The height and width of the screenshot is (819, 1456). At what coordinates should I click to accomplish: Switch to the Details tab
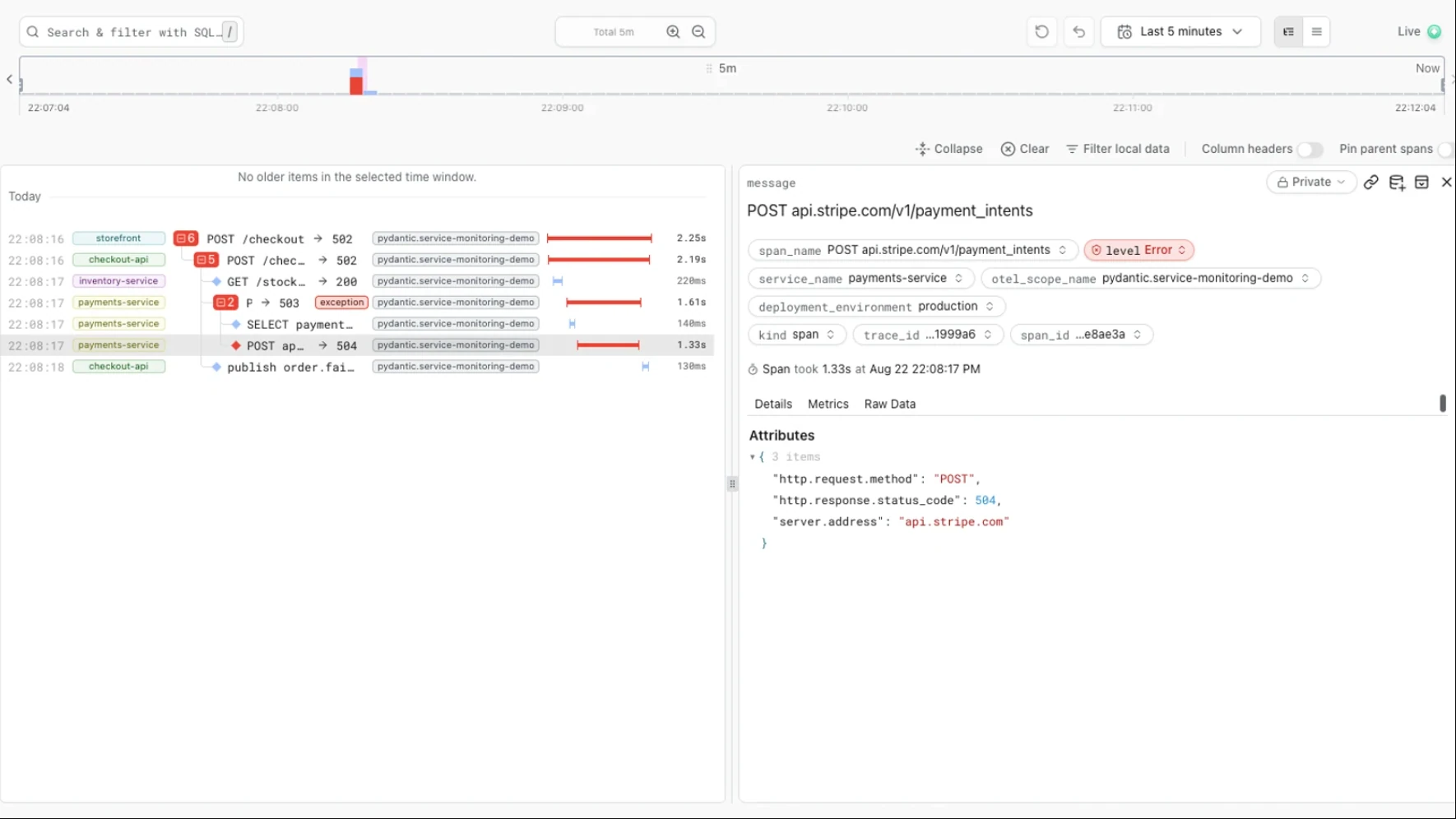coord(773,405)
